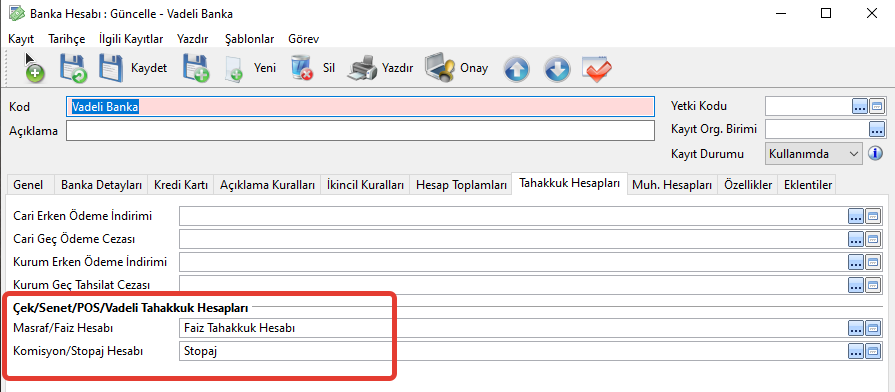Open lookup for Masraf/Faiz Hesabı

pos(855,328)
